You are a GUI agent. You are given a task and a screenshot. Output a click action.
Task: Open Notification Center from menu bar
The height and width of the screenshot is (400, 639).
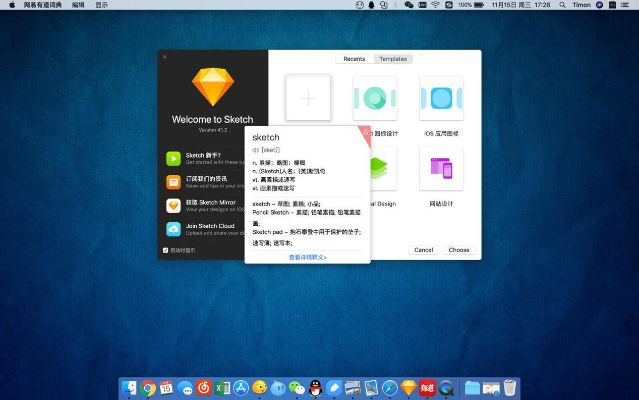[x=624, y=5]
